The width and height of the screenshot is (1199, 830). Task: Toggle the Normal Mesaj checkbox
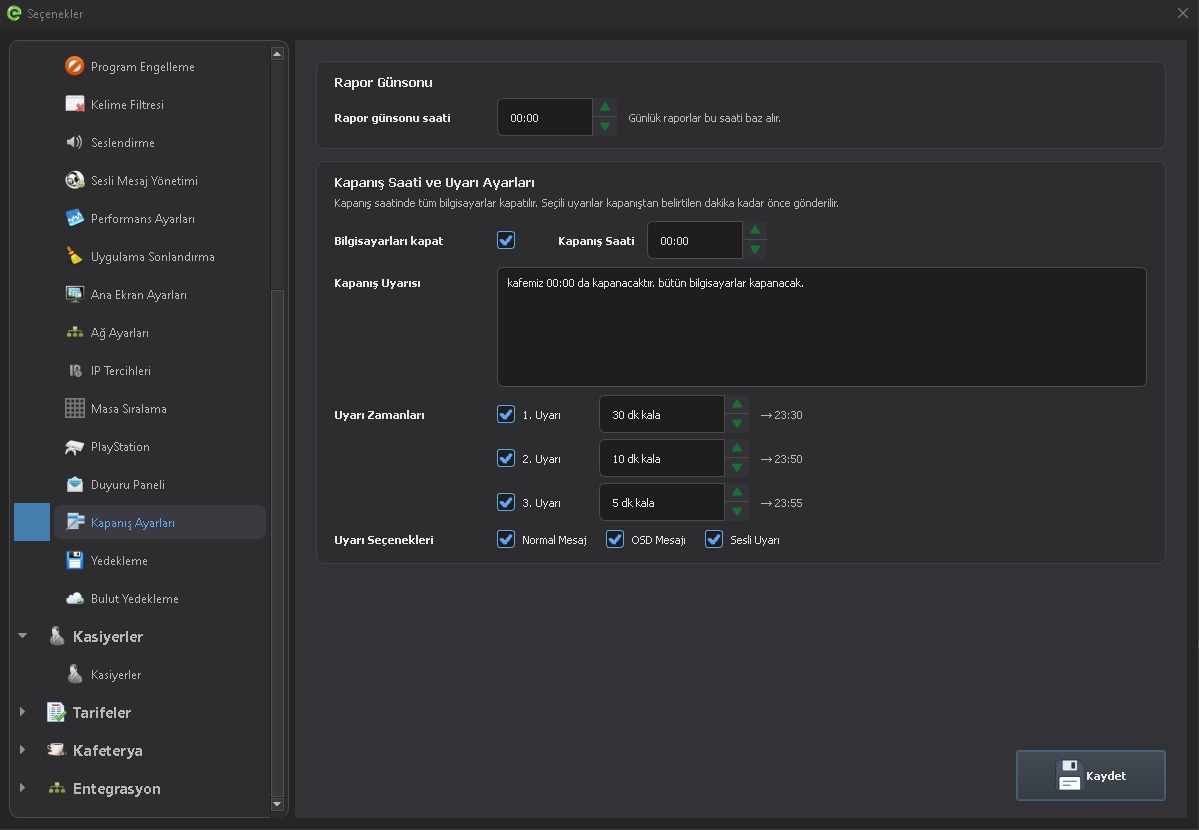tap(505, 539)
